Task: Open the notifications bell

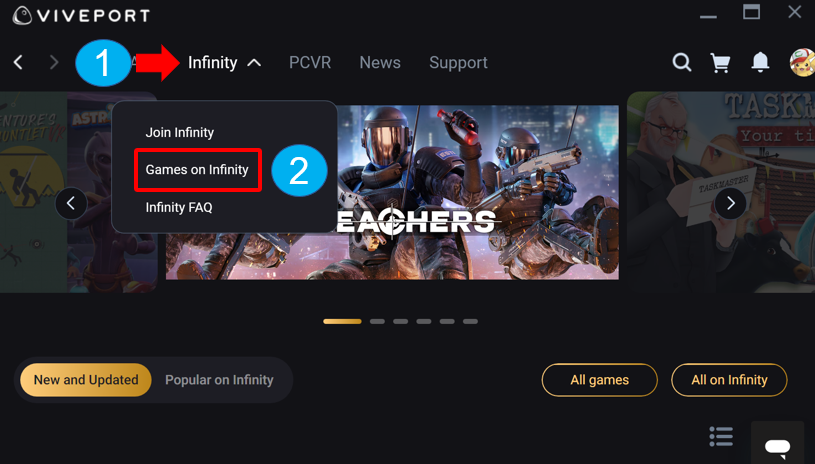Action: coord(760,62)
